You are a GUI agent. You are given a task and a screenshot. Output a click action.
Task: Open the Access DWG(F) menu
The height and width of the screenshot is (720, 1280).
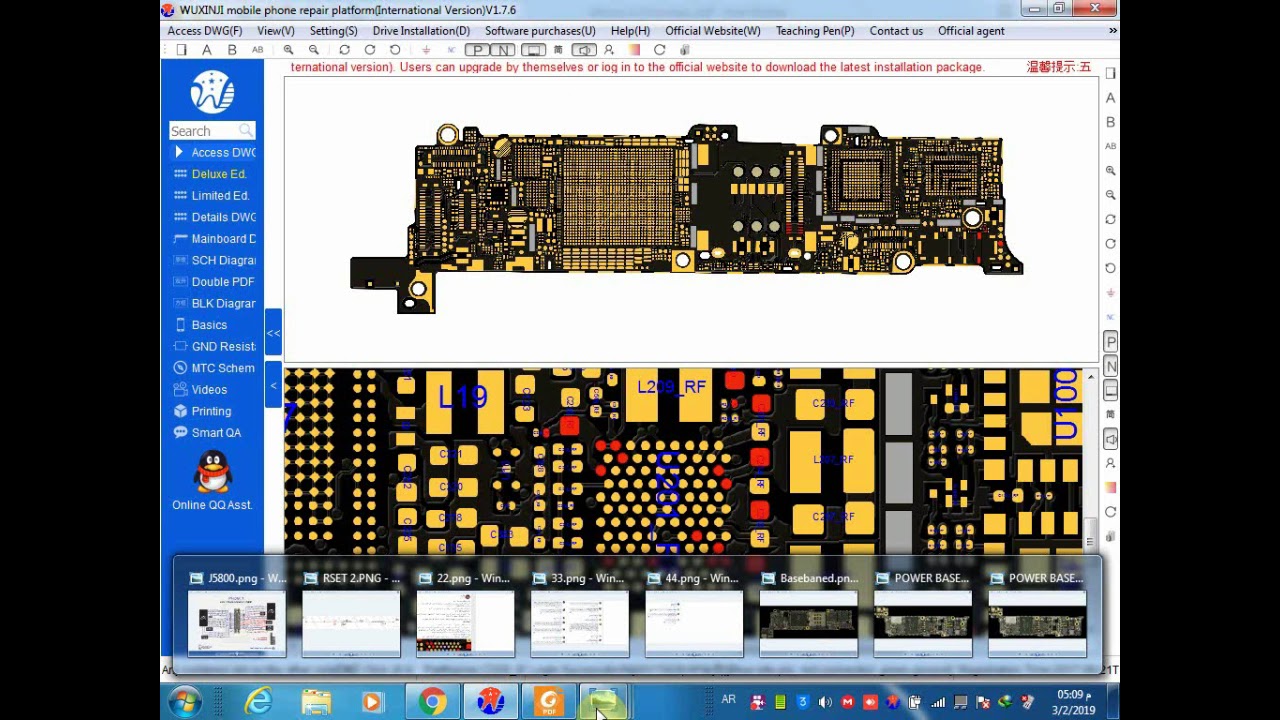tap(205, 31)
